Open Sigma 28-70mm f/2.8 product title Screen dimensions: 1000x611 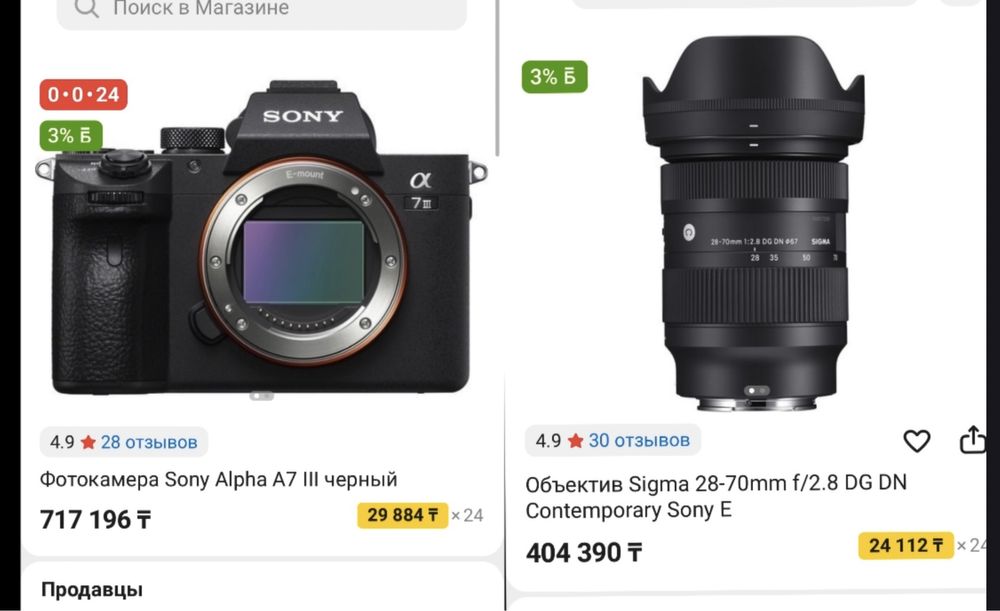[716, 496]
